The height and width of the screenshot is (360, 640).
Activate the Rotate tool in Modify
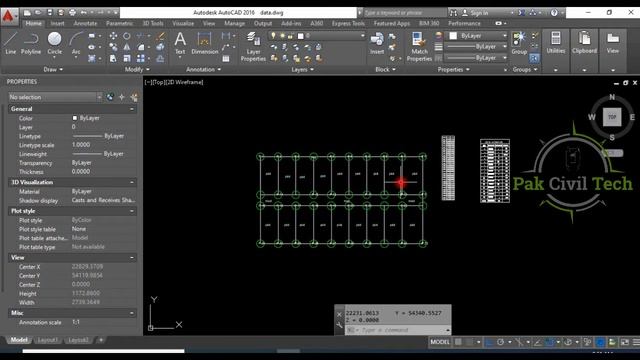click(127, 36)
